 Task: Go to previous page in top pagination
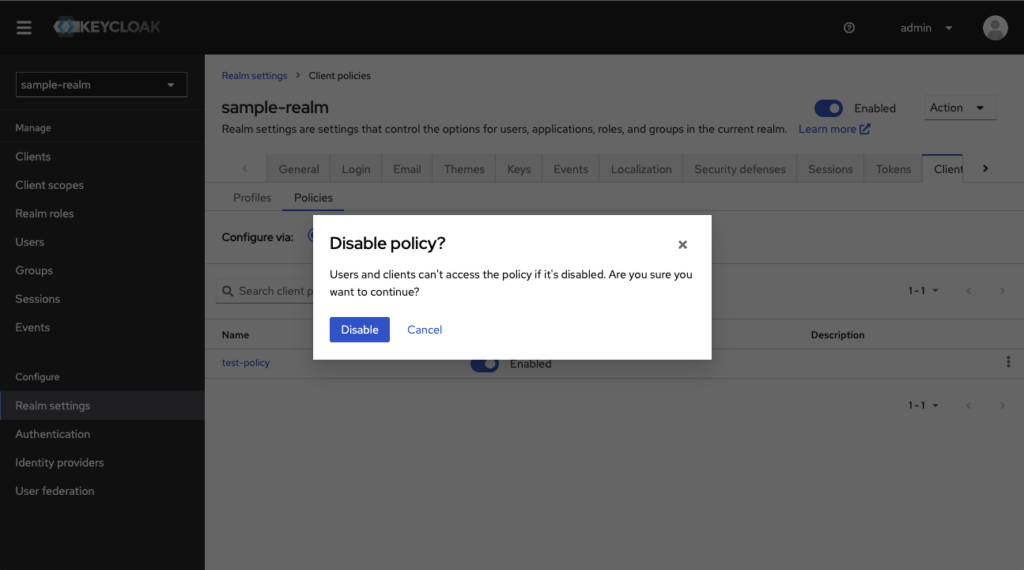click(968, 291)
